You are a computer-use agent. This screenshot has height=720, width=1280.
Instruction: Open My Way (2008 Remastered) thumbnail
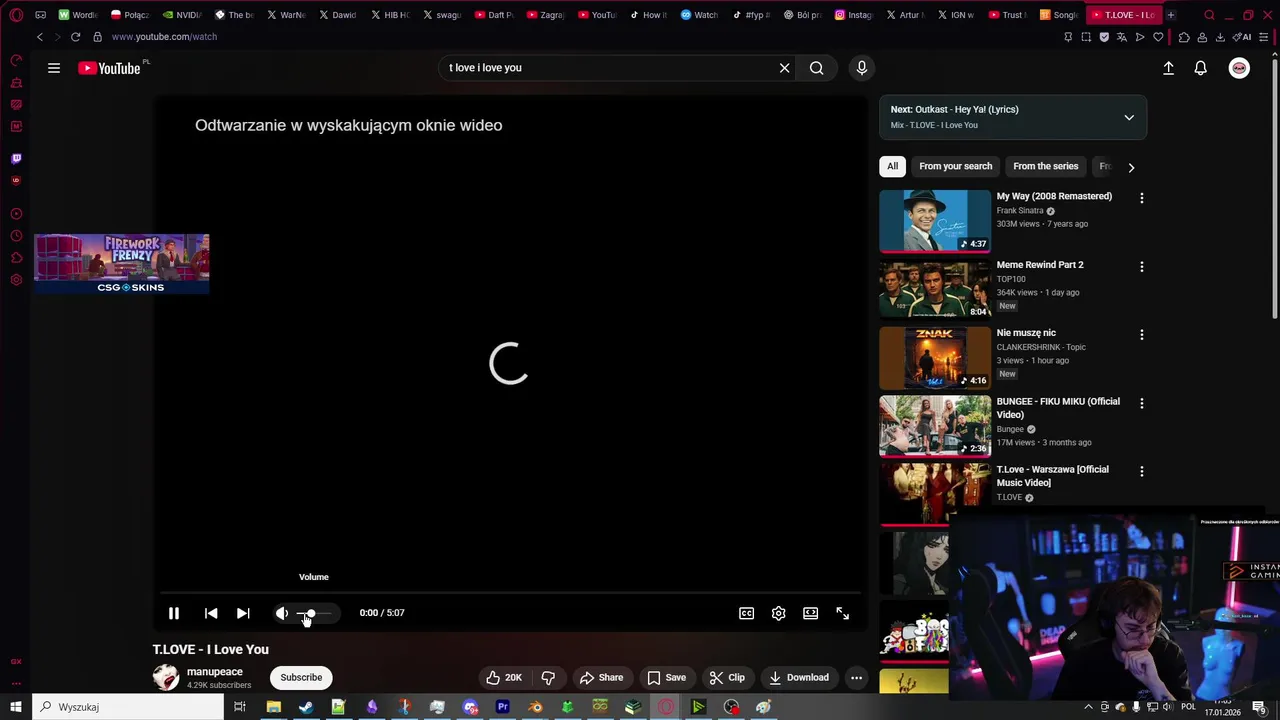[935, 221]
